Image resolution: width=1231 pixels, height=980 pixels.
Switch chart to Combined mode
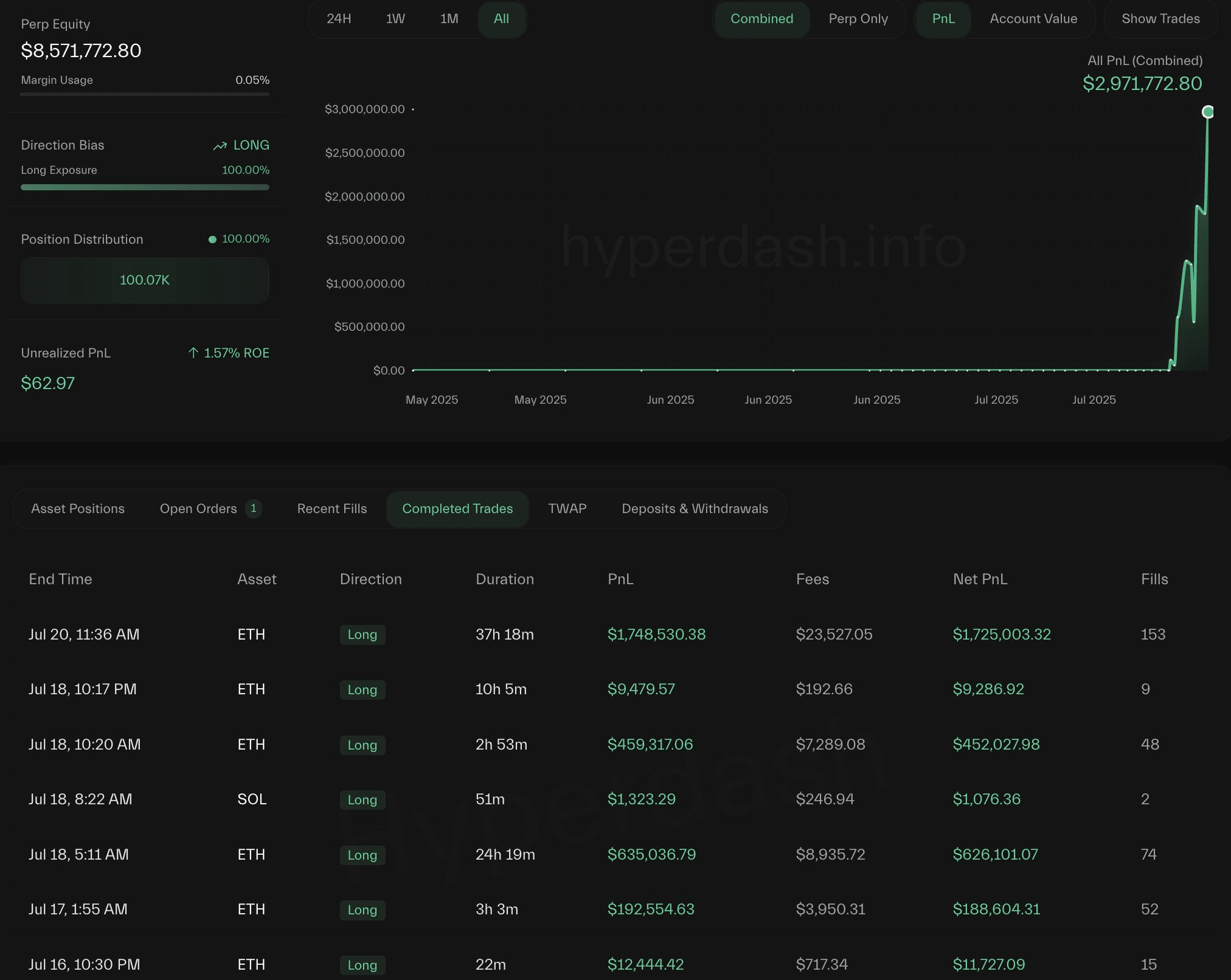(761, 19)
